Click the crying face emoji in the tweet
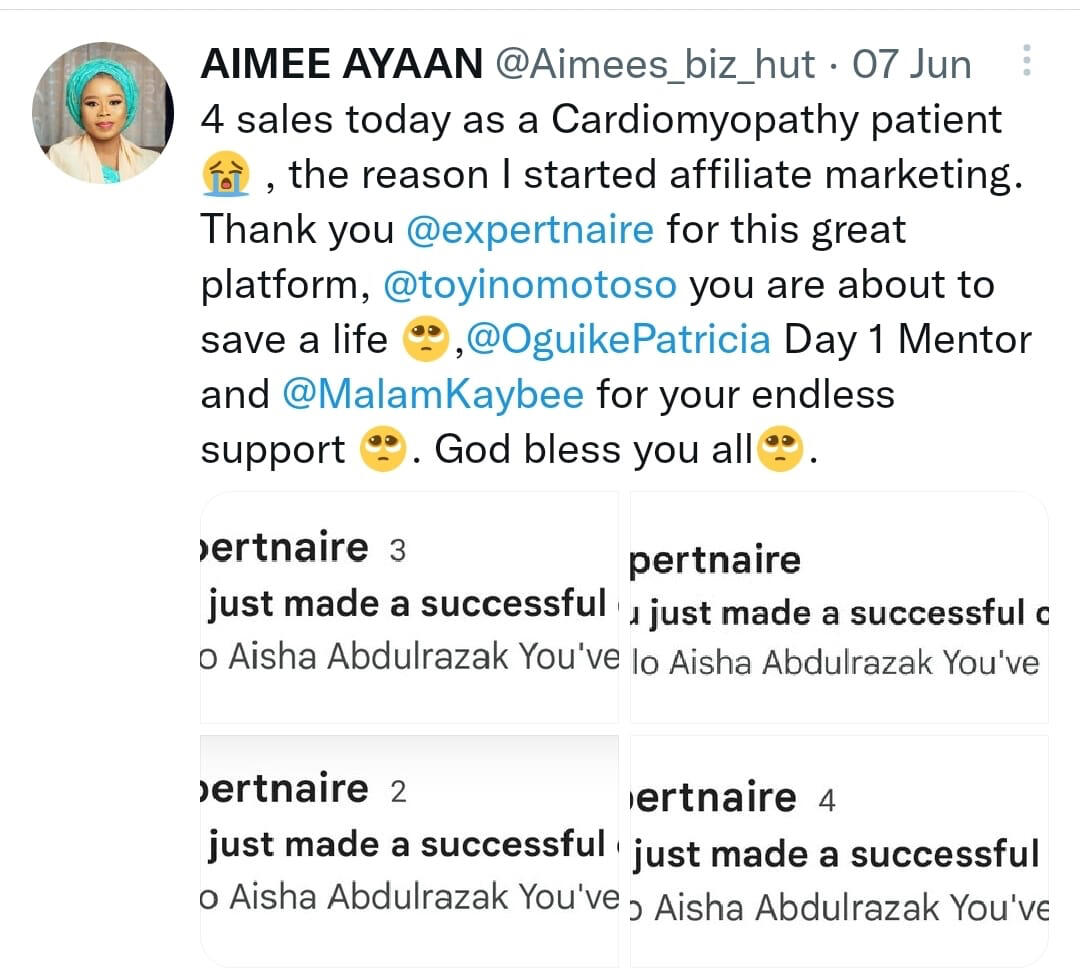The image size is (1080, 975). coord(226,175)
